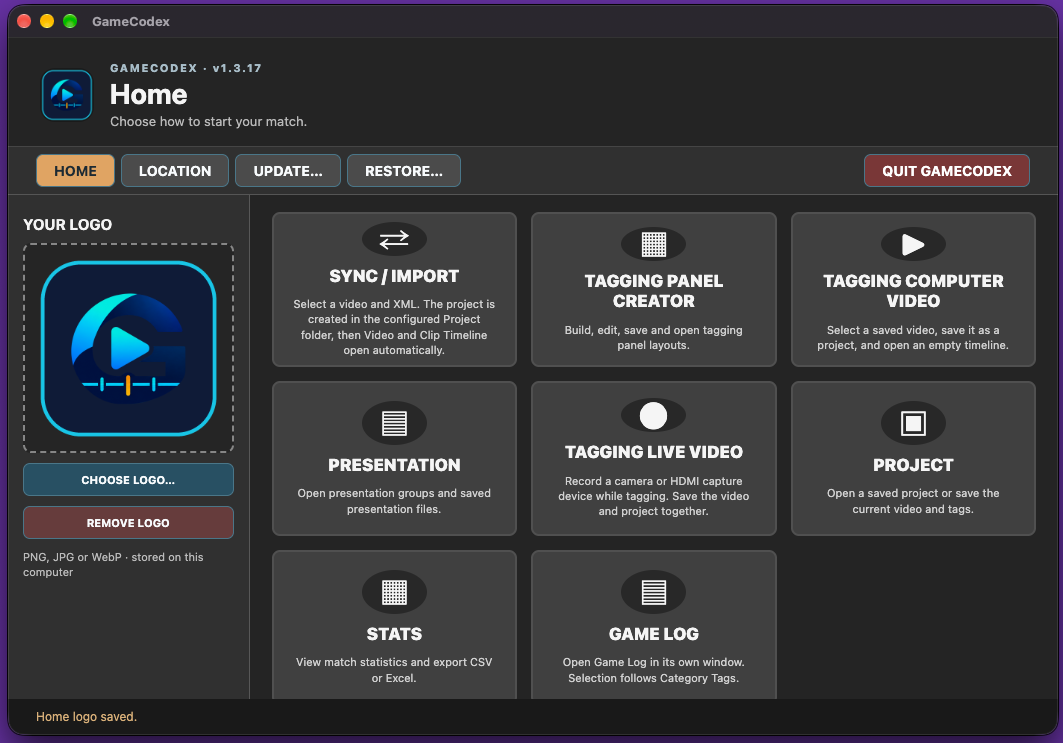This screenshot has height=743, width=1063.
Task: Open the PRESENTATION card title
Action: 394,465
